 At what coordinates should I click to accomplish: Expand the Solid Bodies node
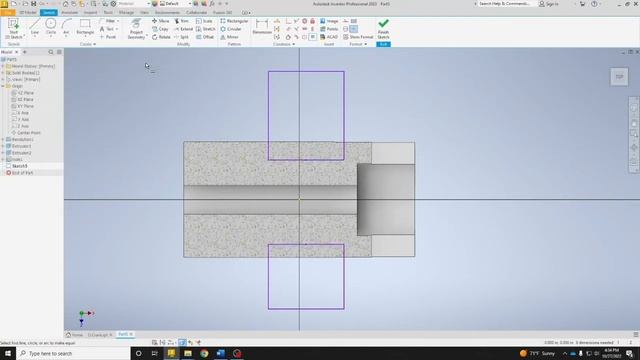[3, 73]
